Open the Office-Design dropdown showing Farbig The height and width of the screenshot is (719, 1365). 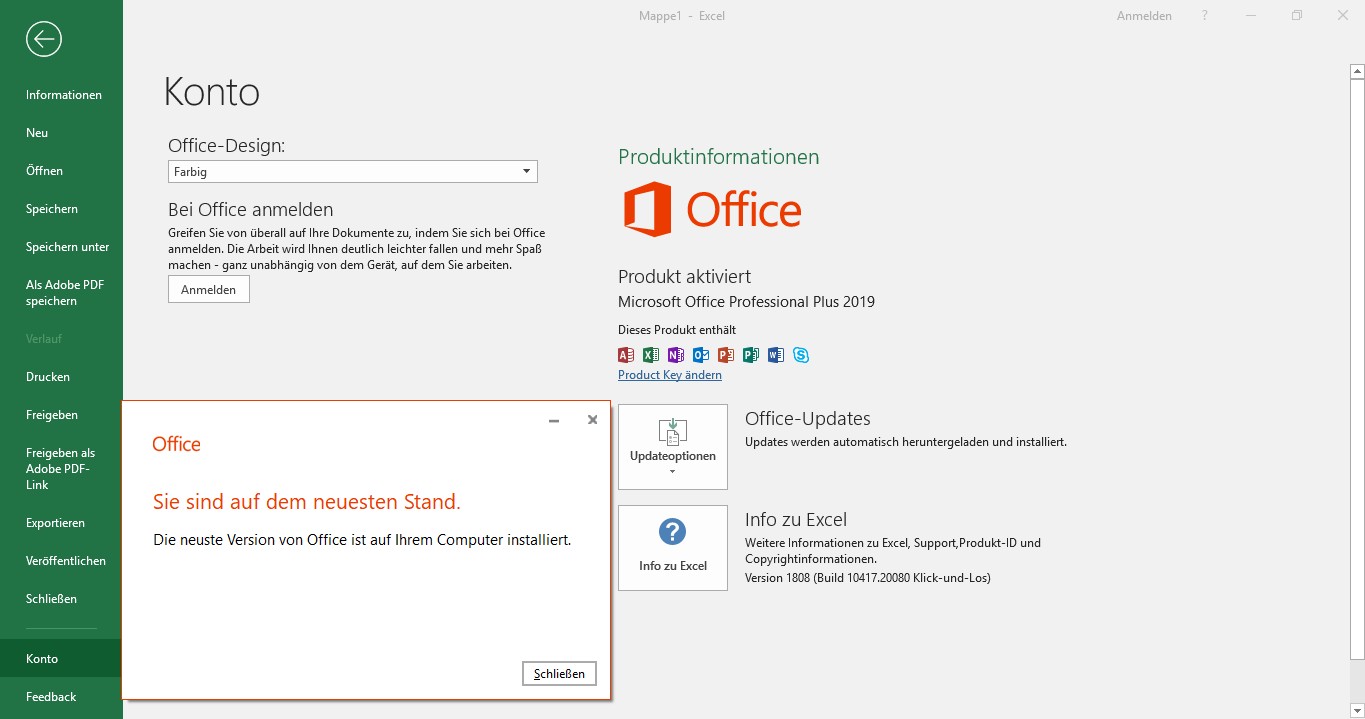[x=352, y=172]
